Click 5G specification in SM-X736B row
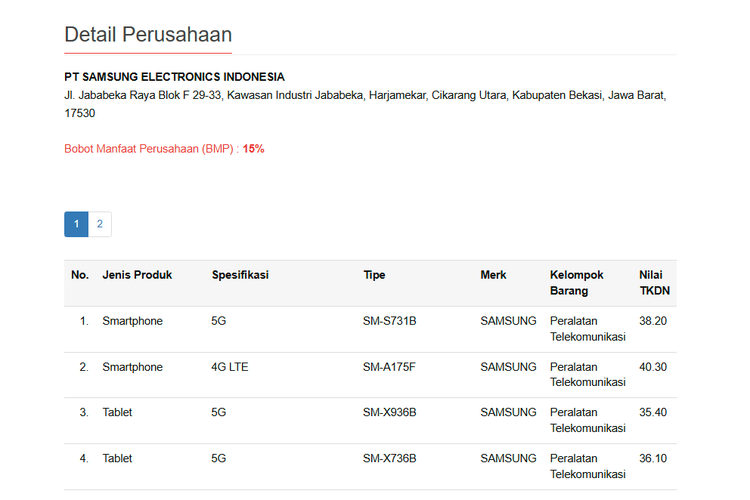 [219, 458]
